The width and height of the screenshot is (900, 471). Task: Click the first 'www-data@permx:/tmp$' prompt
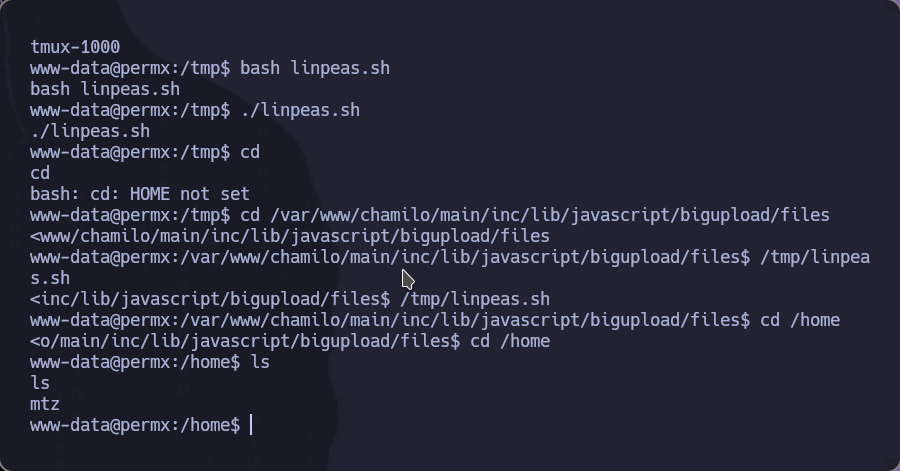[x=130, y=68]
